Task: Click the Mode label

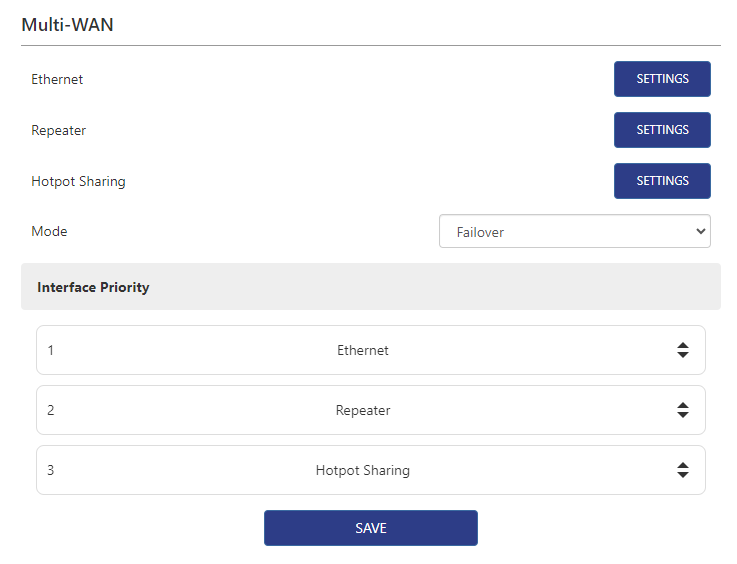Action: point(49,232)
